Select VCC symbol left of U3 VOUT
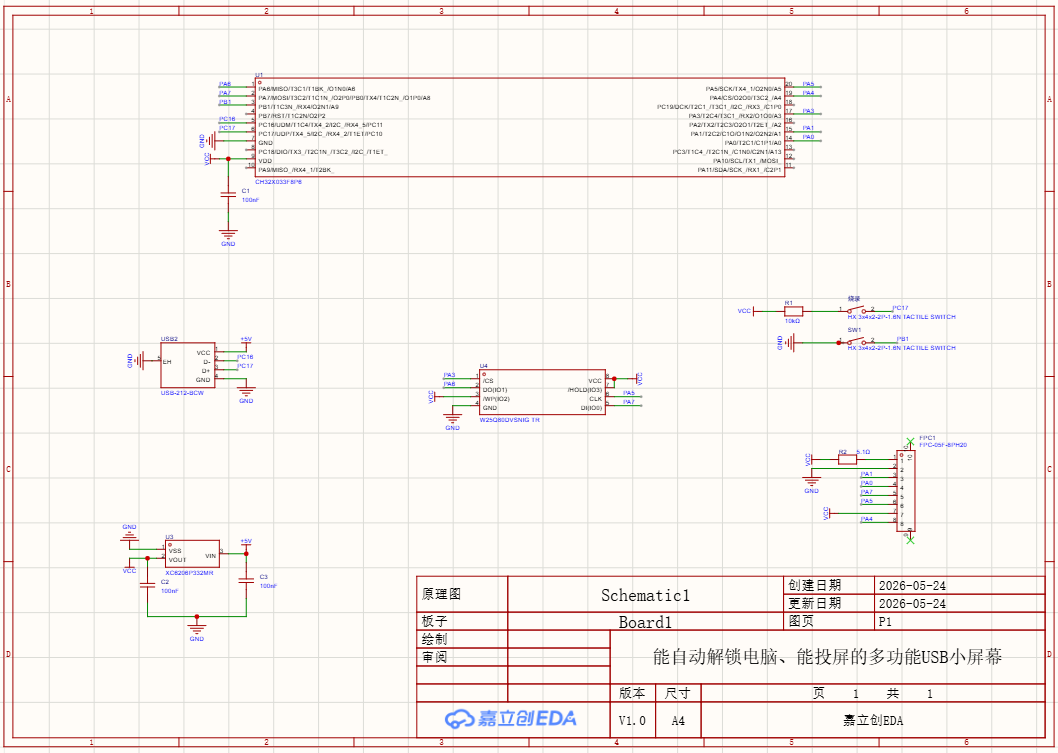 (x=129, y=565)
